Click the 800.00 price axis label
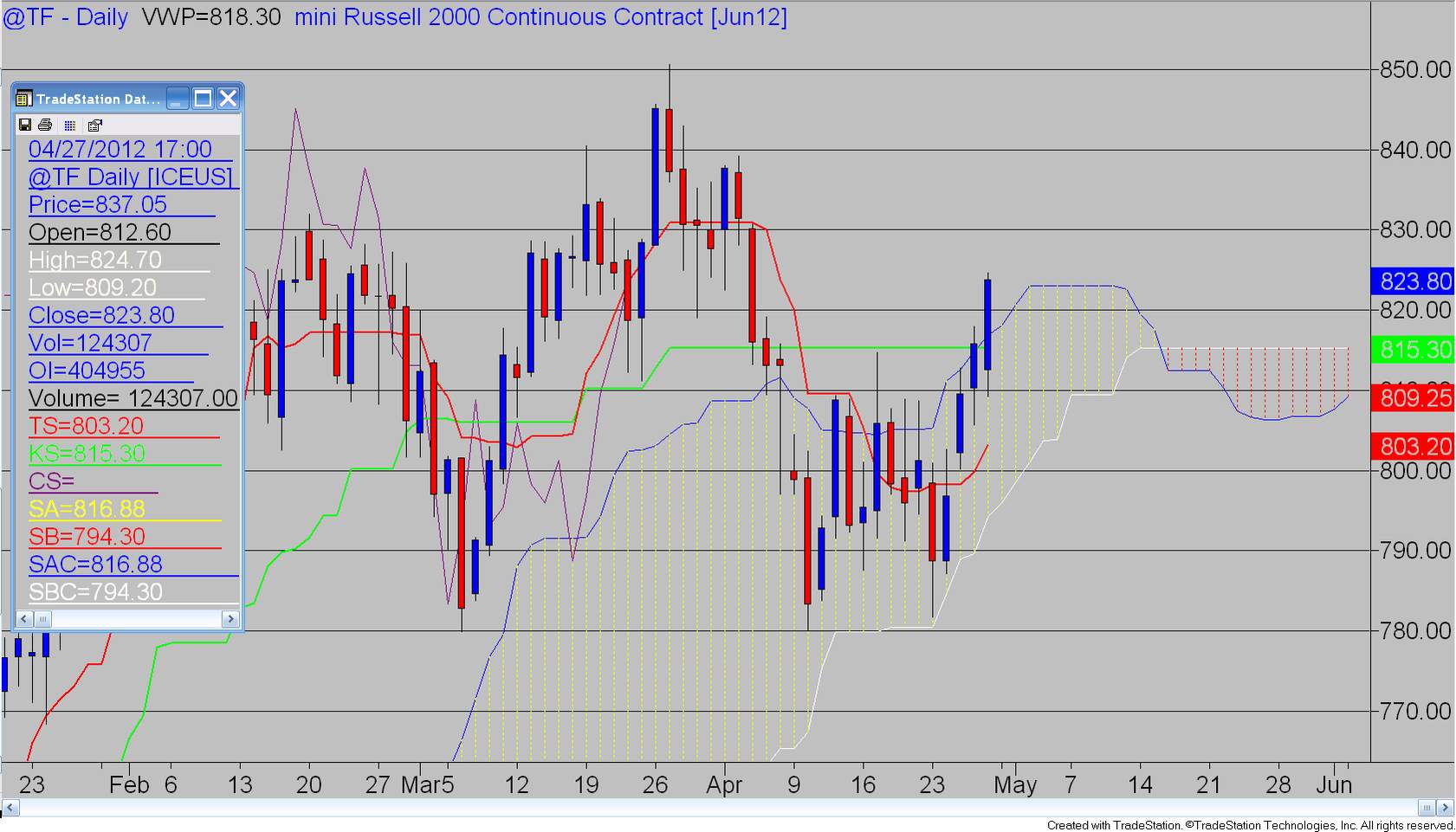This screenshot has height=832, width=1456. [x=1415, y=471]
